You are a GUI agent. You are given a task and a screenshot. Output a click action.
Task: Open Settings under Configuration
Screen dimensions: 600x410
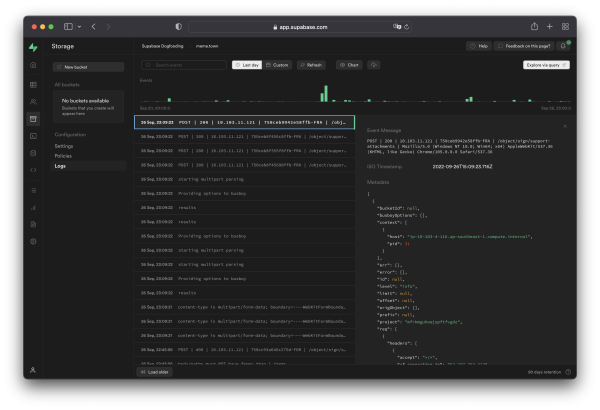tap(64, 146)
